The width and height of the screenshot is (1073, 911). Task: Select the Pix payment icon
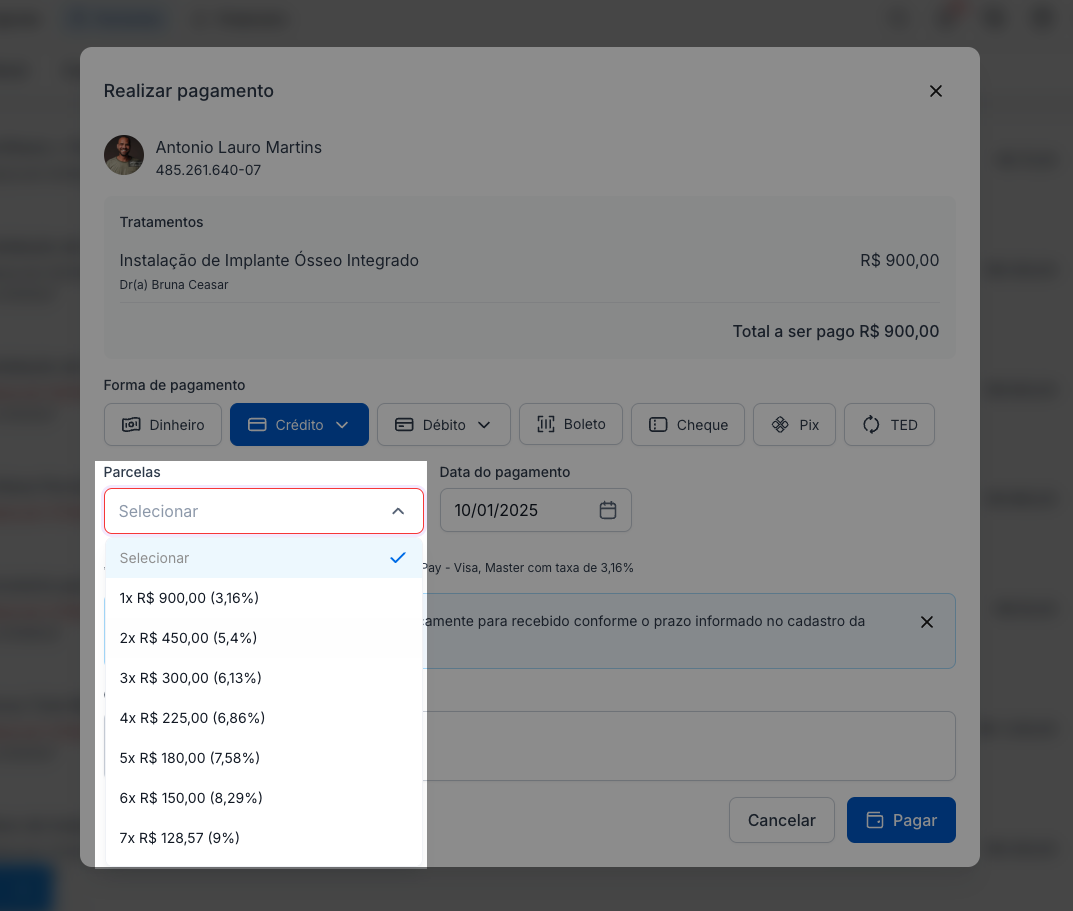point(780,425)
